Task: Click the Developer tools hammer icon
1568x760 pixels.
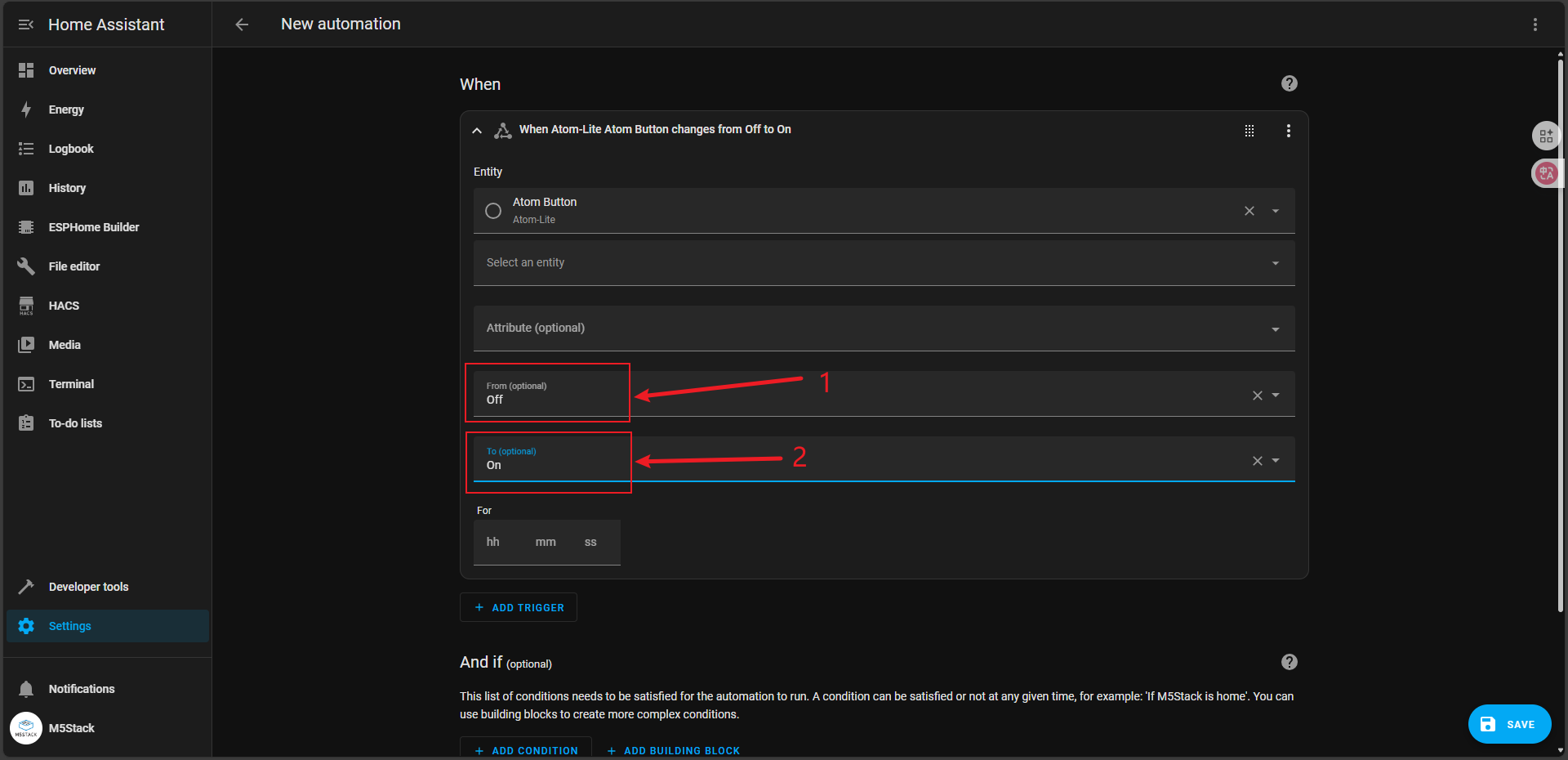Action: pos(26,587)
